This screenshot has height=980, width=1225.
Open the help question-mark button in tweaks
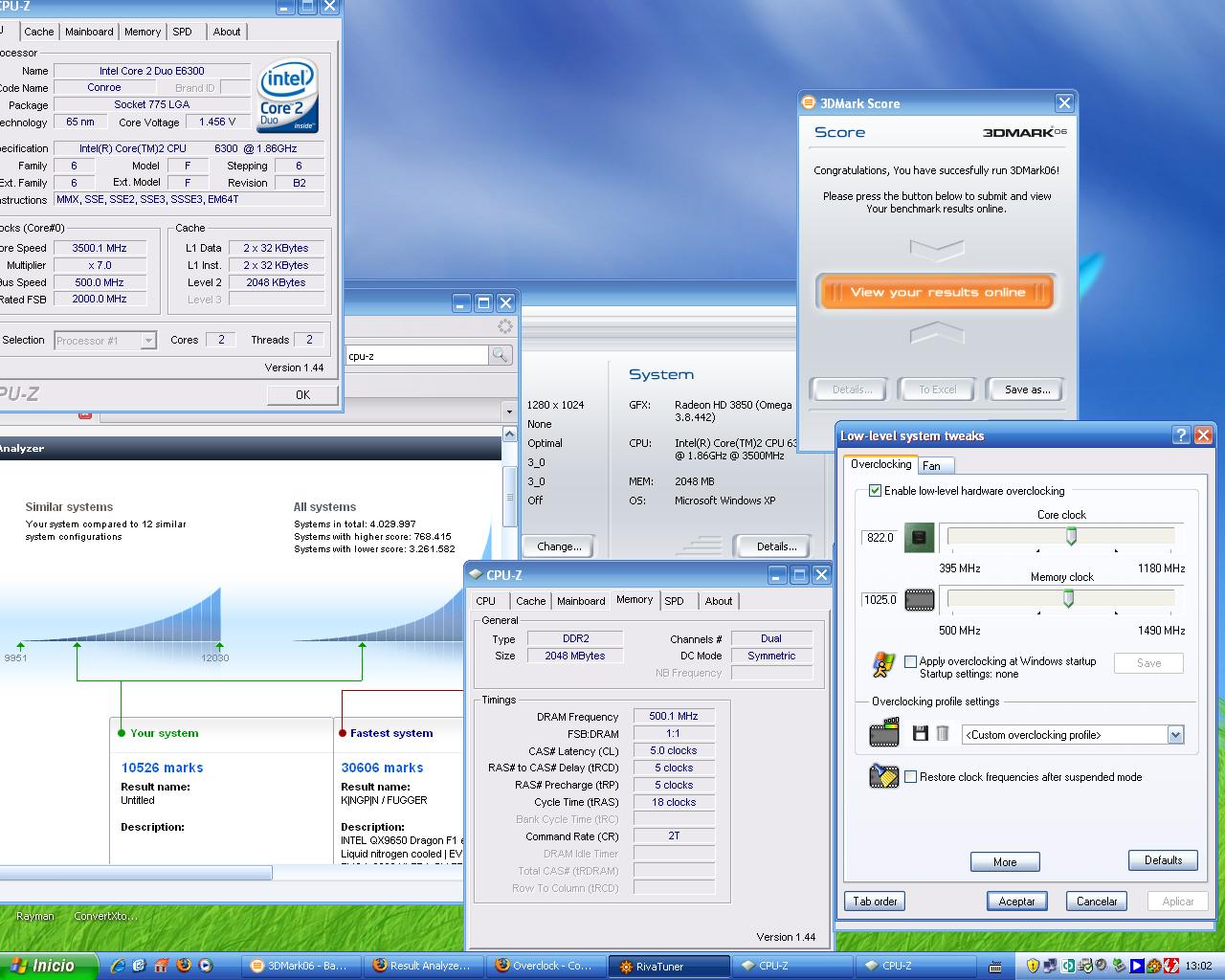1181,435
